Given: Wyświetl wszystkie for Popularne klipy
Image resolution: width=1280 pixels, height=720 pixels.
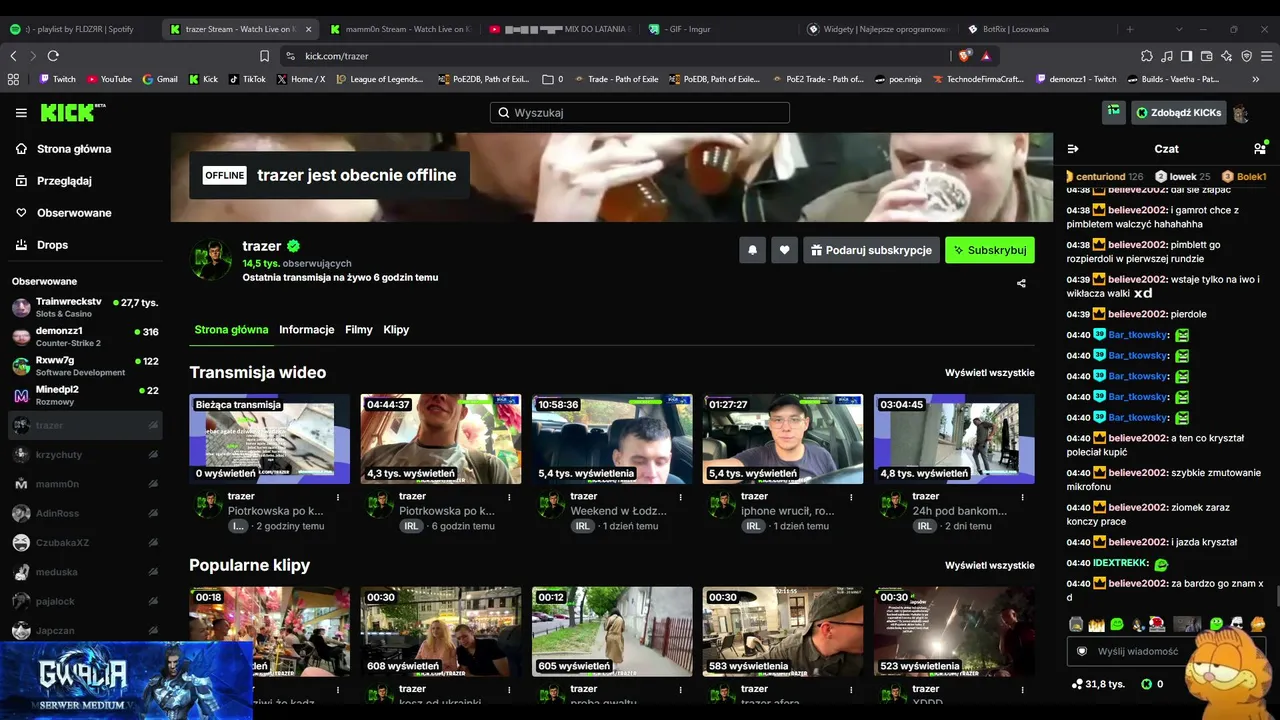Looking at the screenshot, I should (x=990, y=566).
